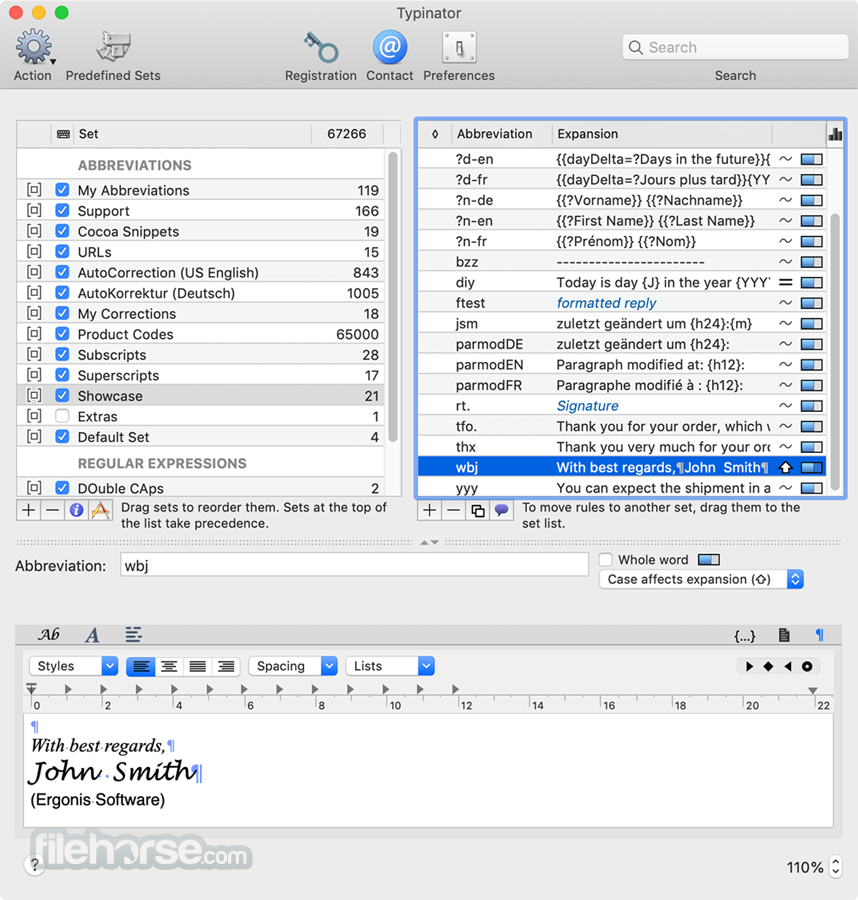This screenshot has width=858, height=900.
Task: Select the left tab stop triangle
Action: (750, 666)
